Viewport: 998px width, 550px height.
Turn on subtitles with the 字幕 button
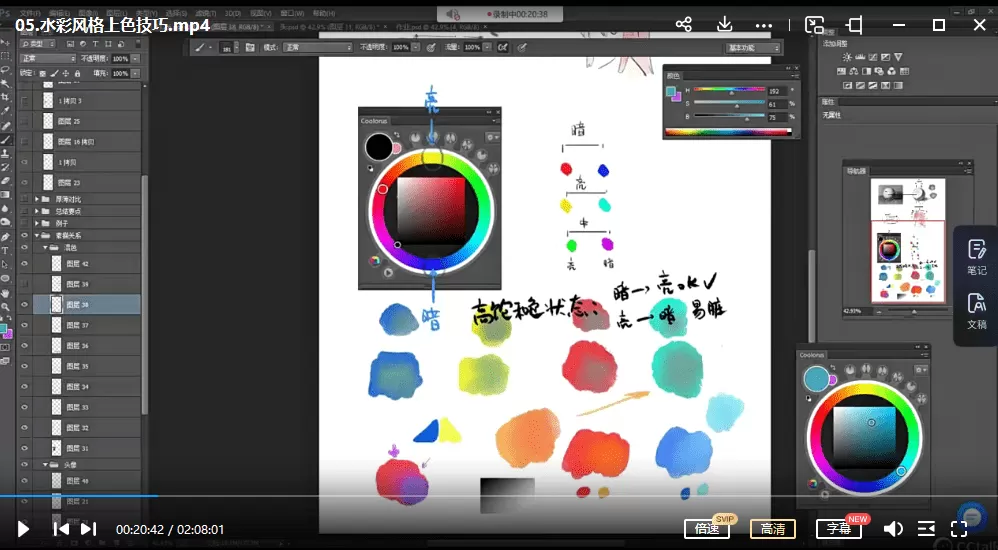(x=838, y=529)
